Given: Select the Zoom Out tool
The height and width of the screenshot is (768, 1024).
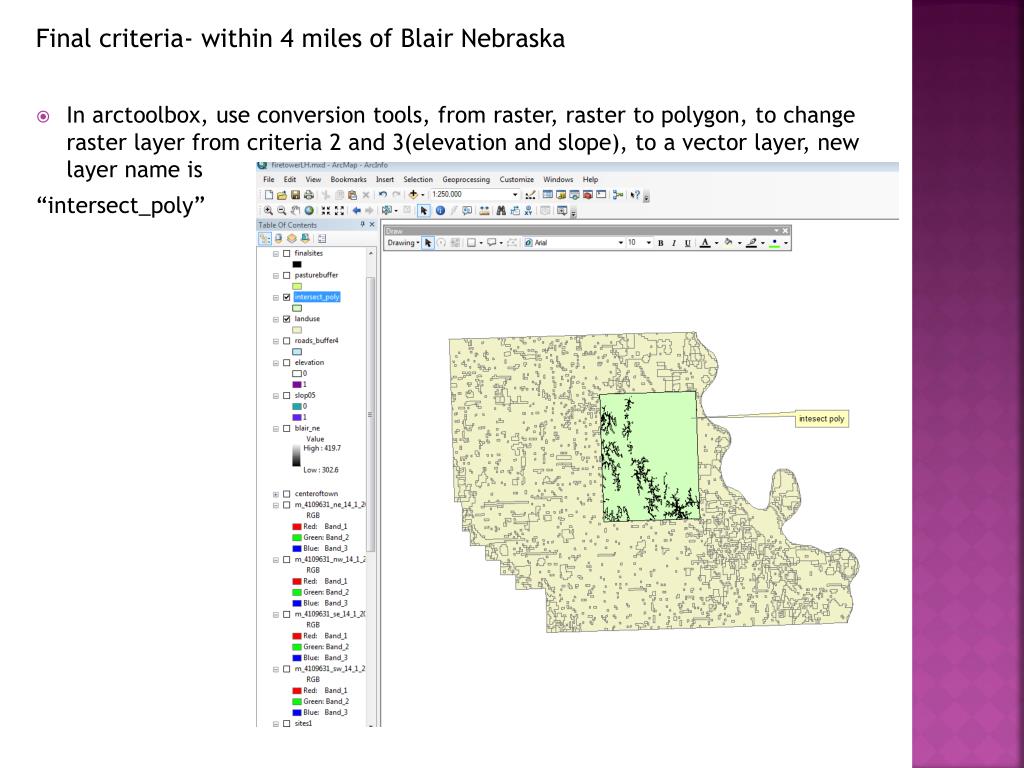Looking at the screenshot, I should (281, 210).
